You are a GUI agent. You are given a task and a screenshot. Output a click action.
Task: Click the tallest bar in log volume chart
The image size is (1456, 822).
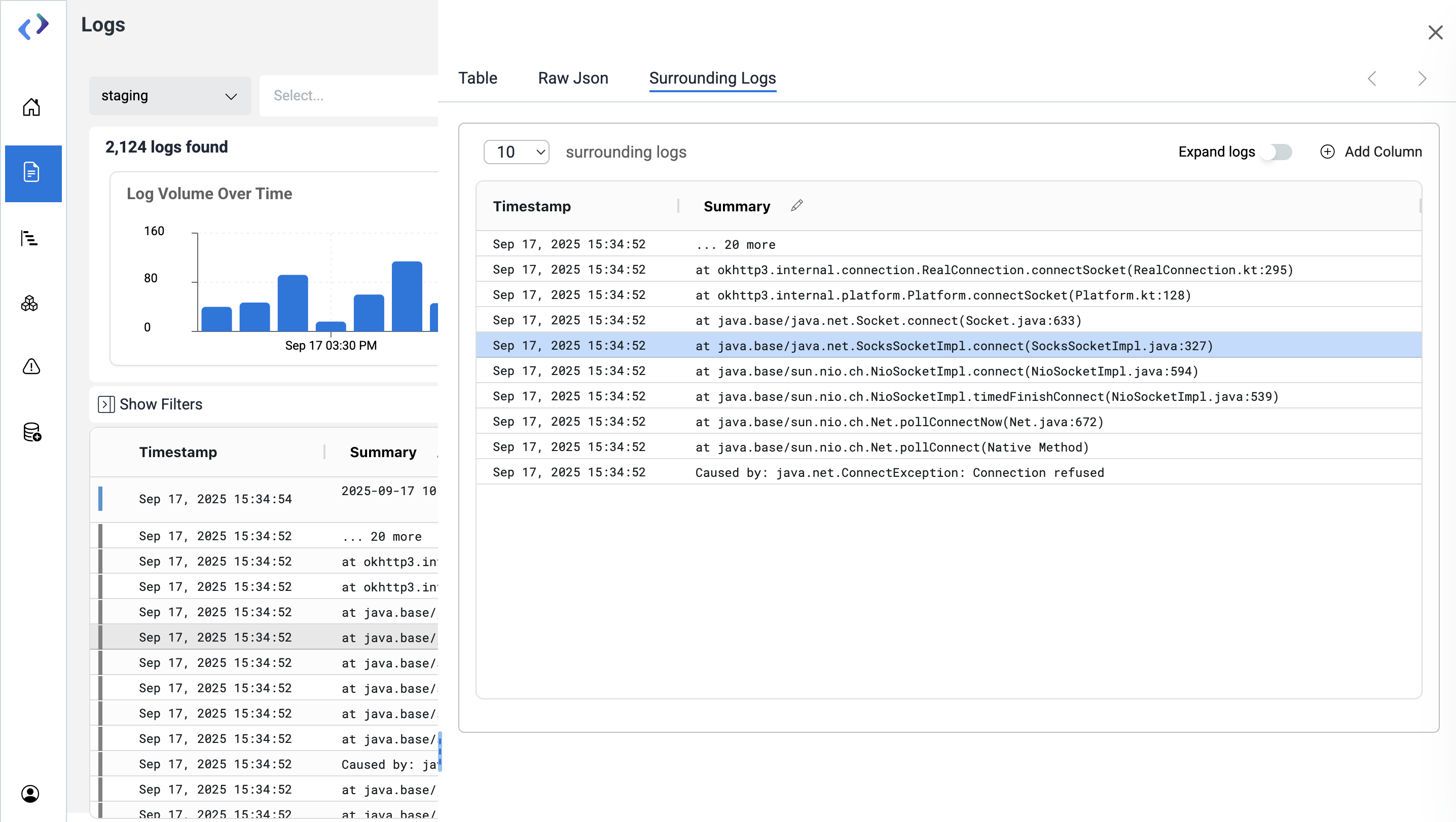[407, 295]
